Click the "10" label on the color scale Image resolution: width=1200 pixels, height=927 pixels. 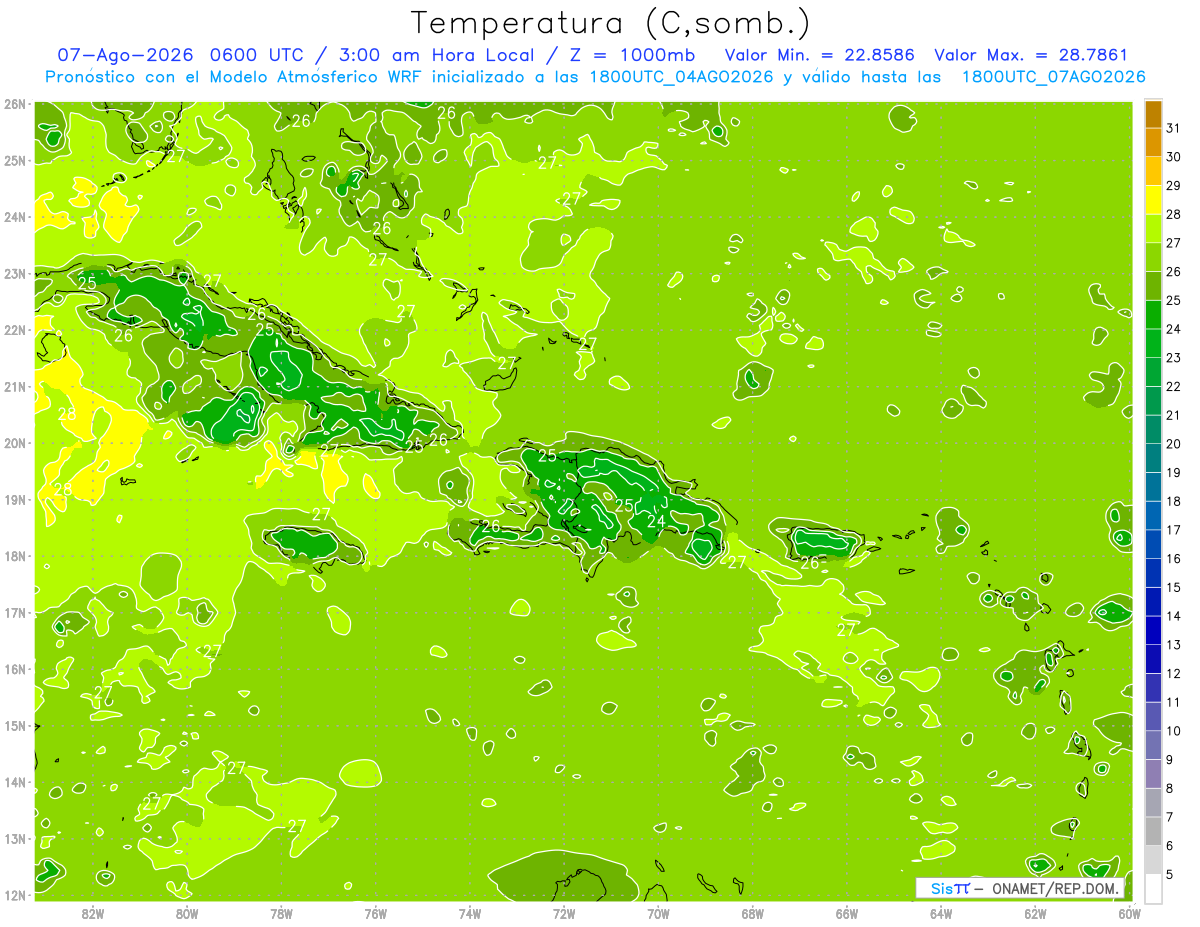pos(1174,730)
